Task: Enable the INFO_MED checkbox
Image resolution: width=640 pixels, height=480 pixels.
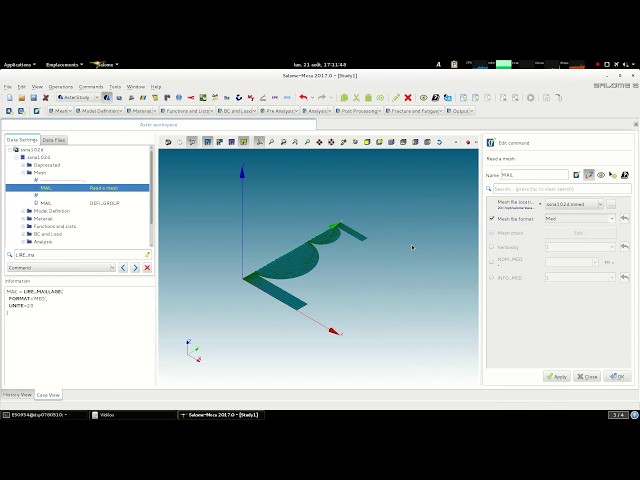Action: pos(491,277)
